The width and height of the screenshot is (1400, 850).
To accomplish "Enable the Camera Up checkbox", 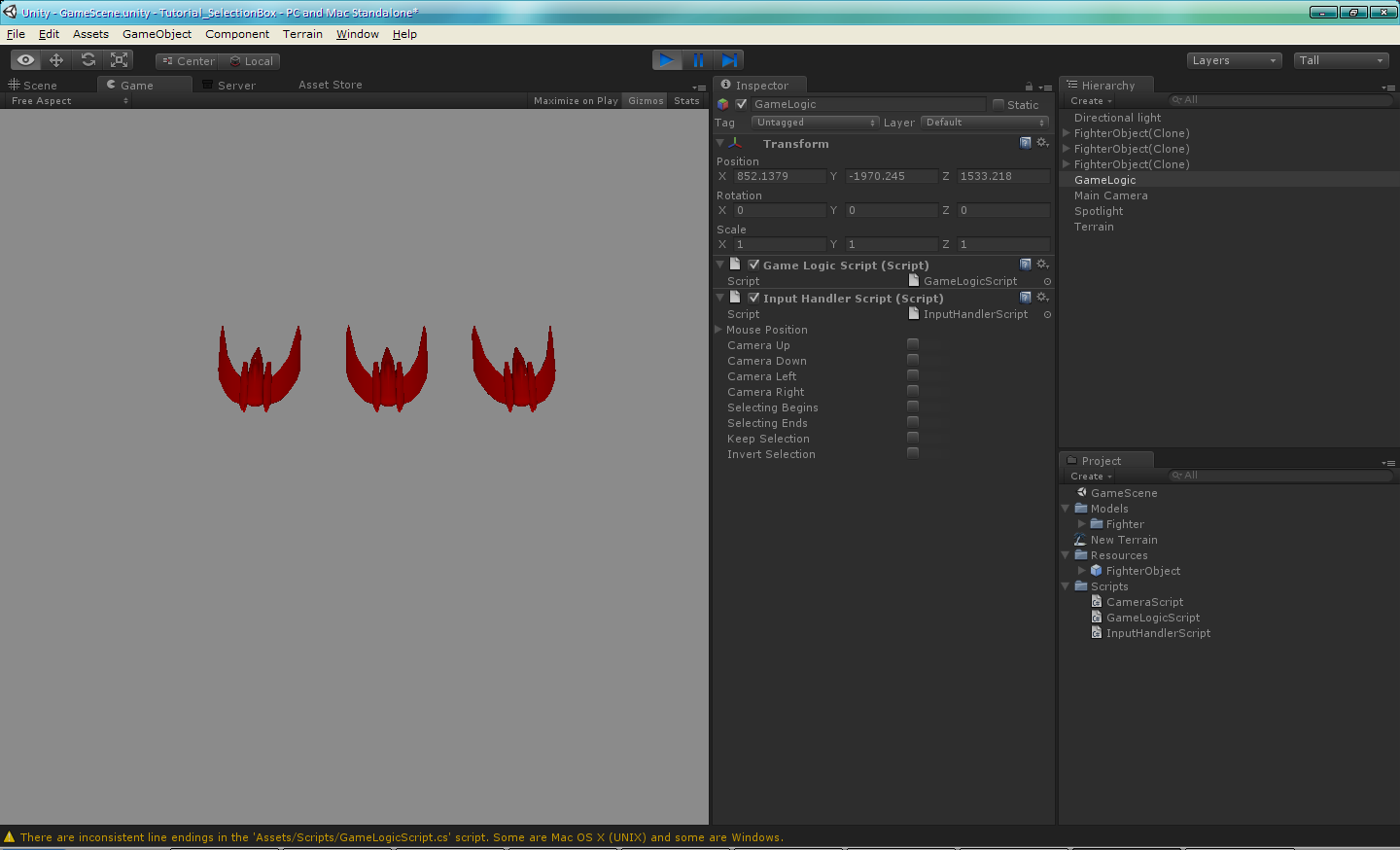I will [913, 344].
